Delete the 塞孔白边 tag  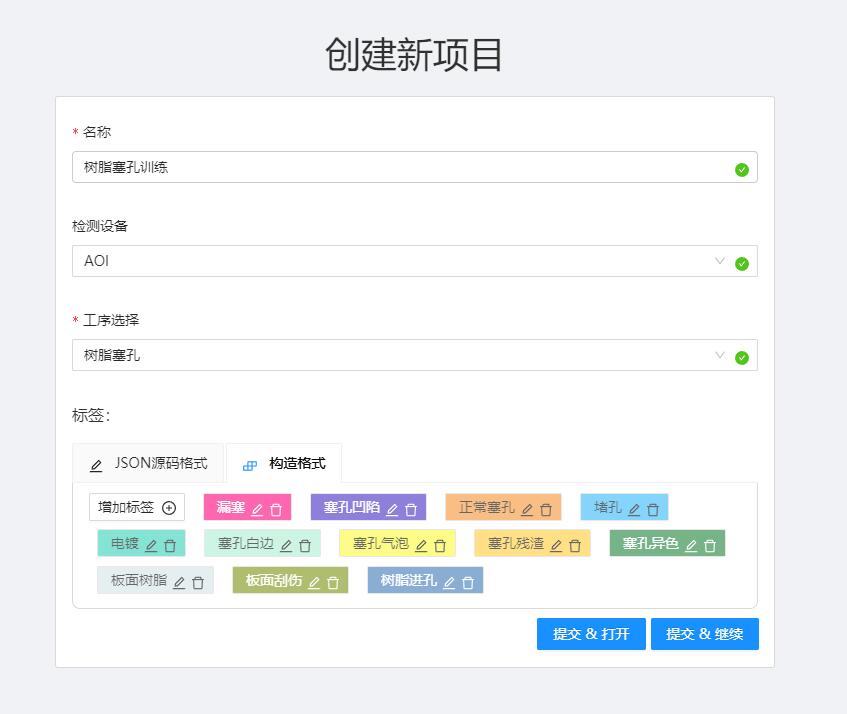coord(305,546)
